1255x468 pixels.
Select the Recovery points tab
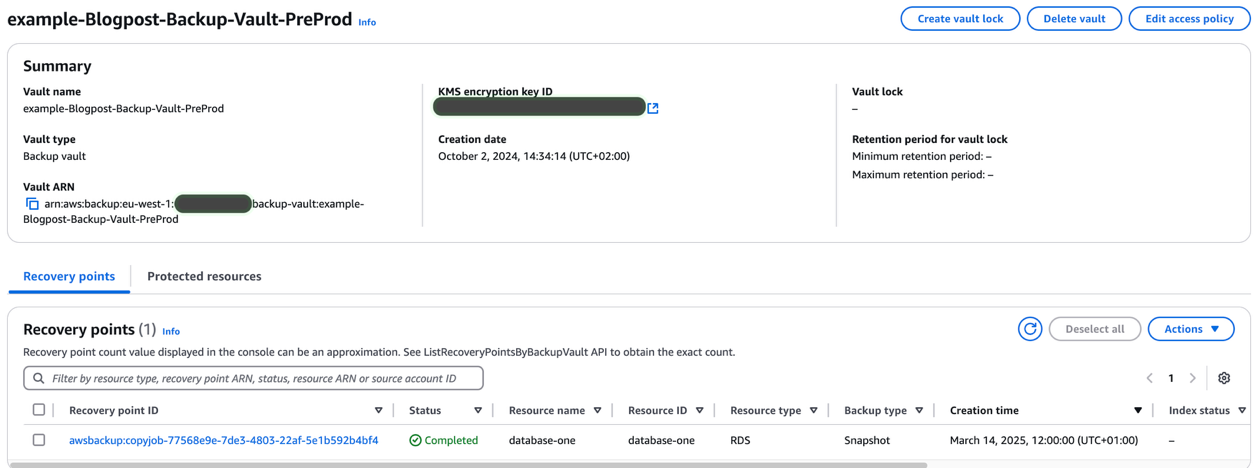tap(69, 276)
